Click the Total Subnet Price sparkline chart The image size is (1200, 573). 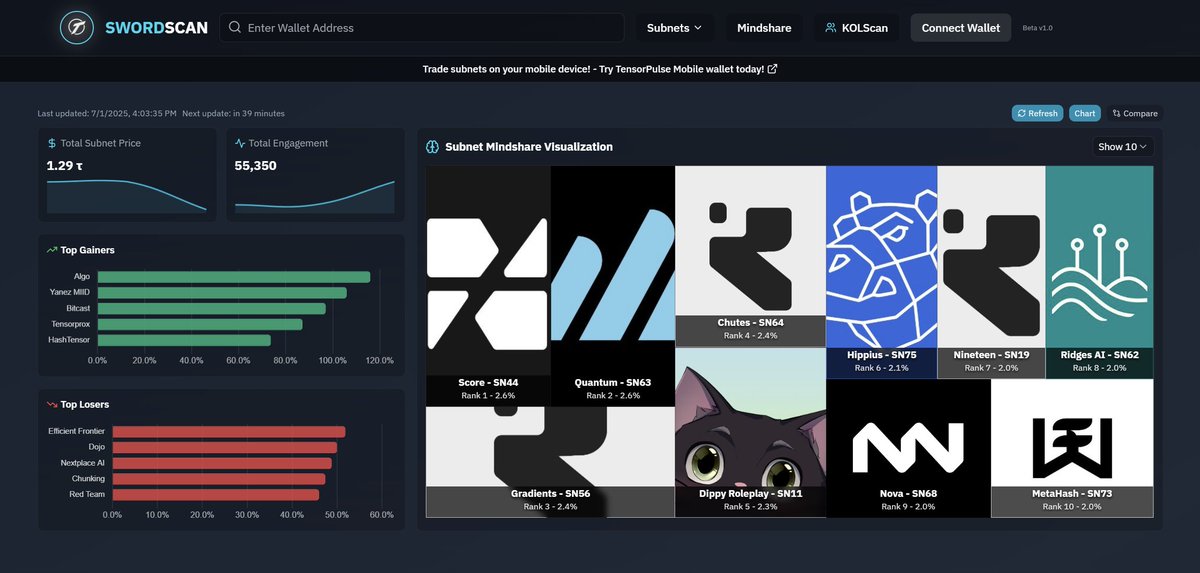point(127,196)
